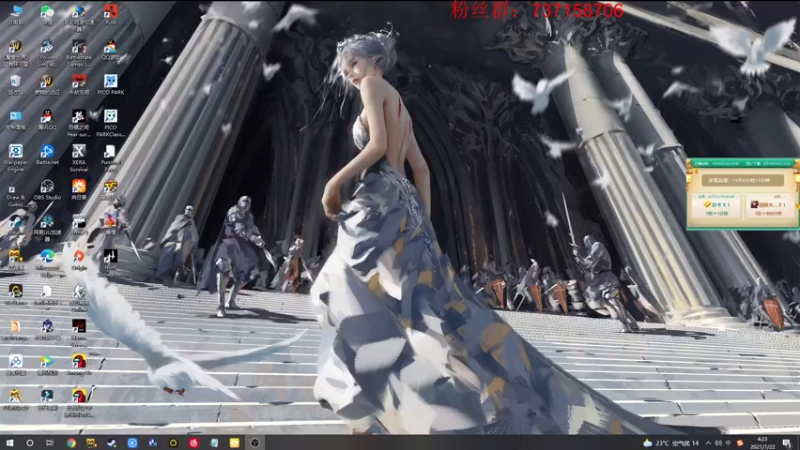Open the Pummel Party shortcut

point(110,158)
